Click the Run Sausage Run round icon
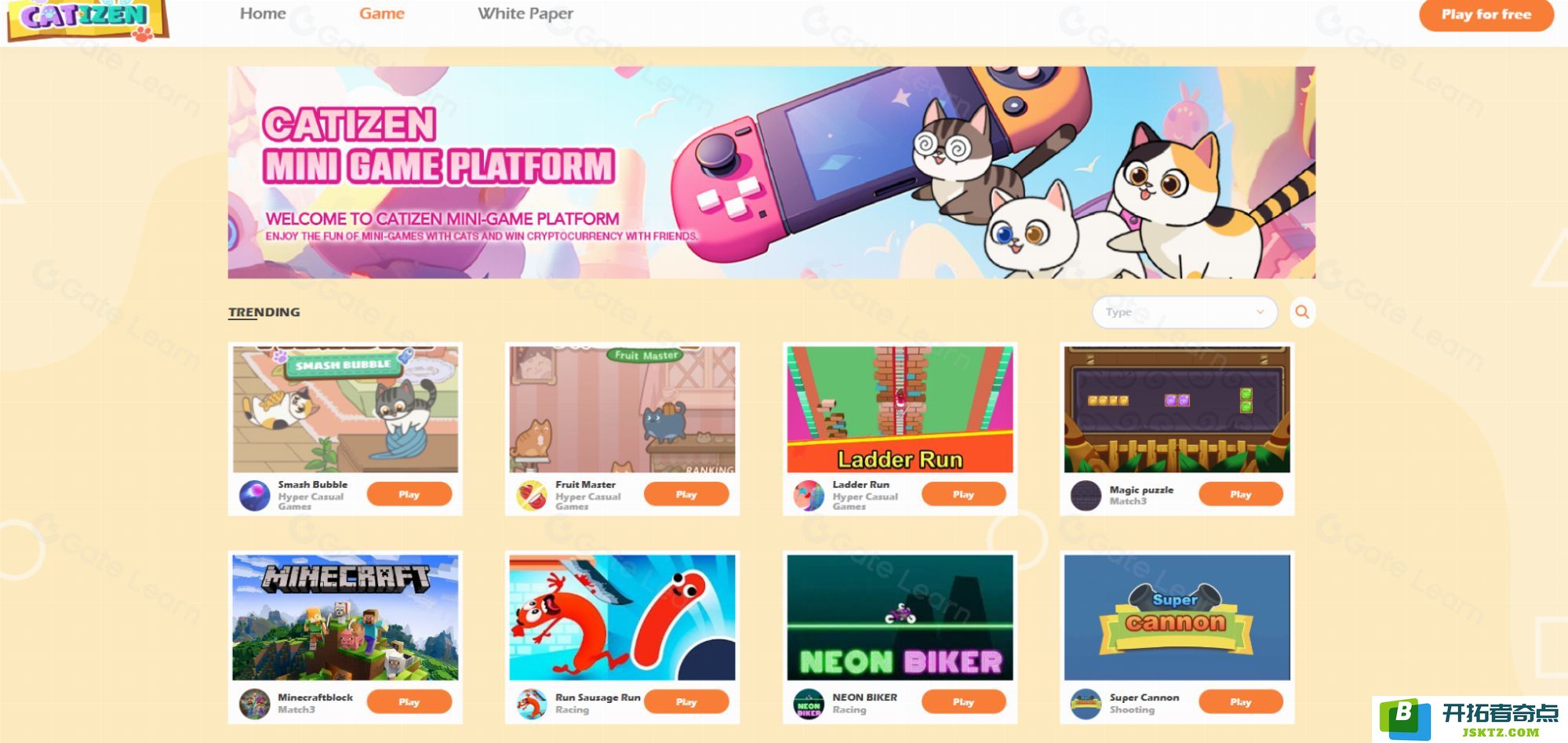The height and width of the screenshot is (743, 1568). (x=532, y=704)
